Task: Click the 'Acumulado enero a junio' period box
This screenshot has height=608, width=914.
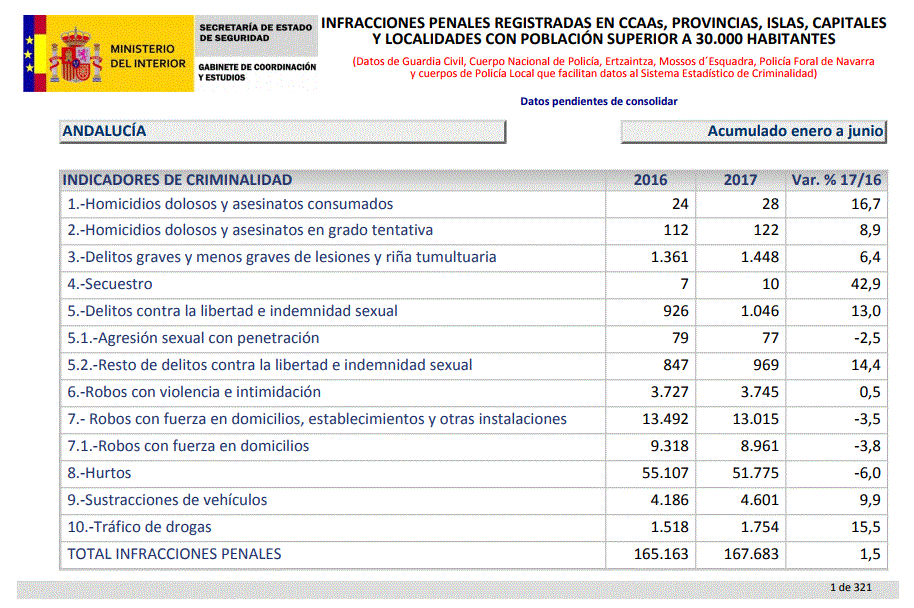Action: pos(753,131)
